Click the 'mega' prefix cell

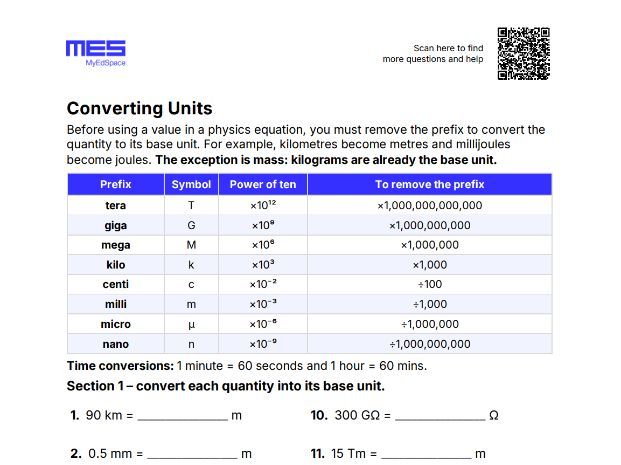point(116,245)
